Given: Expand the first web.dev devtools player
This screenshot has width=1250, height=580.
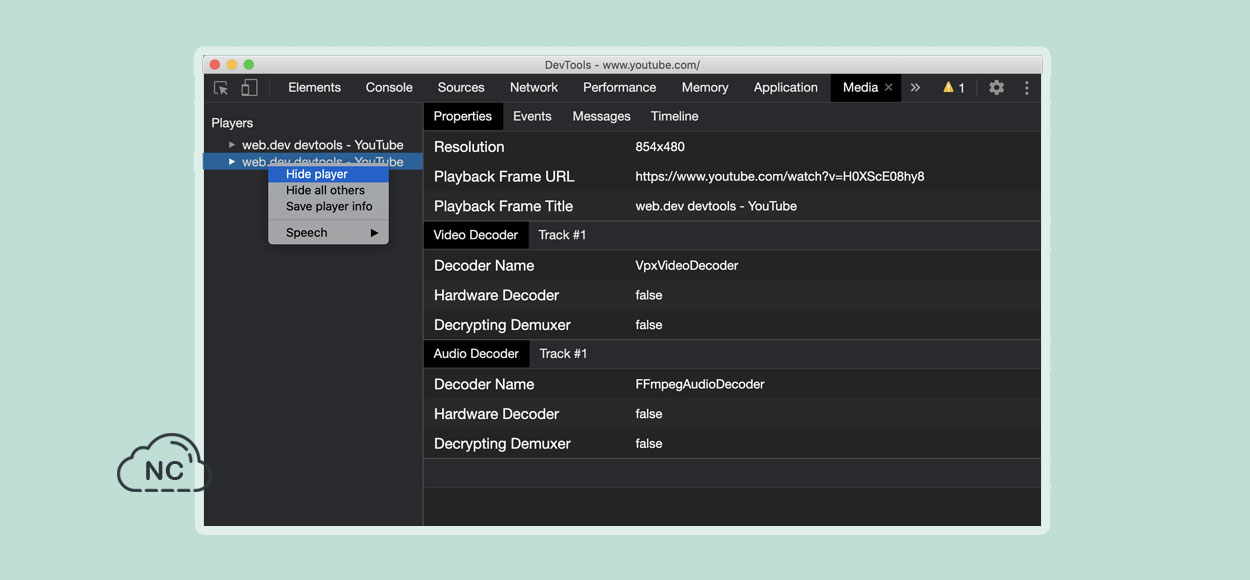Looking at the screenshot, I should point(232,145).
